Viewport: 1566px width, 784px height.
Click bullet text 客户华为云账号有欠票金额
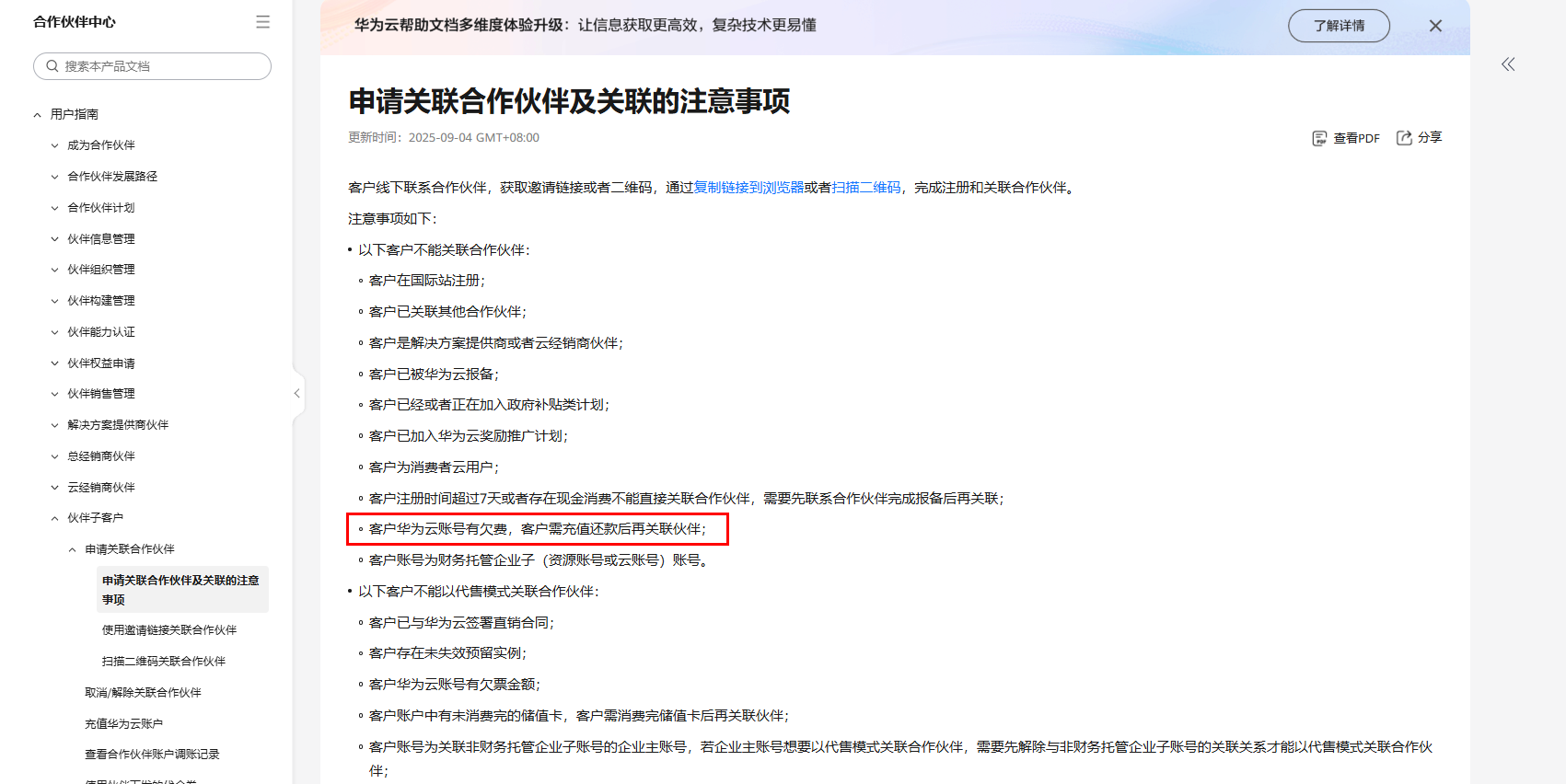click(455, 685)
